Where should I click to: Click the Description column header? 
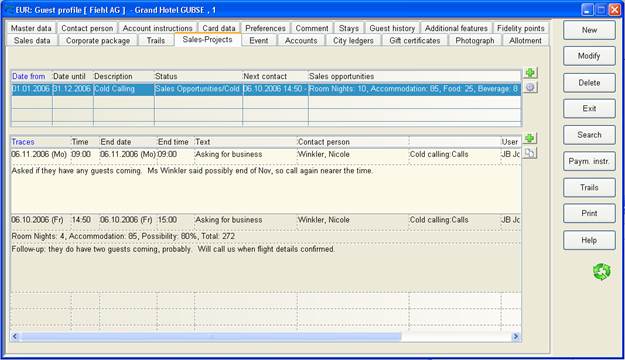(x=124, y=76)
